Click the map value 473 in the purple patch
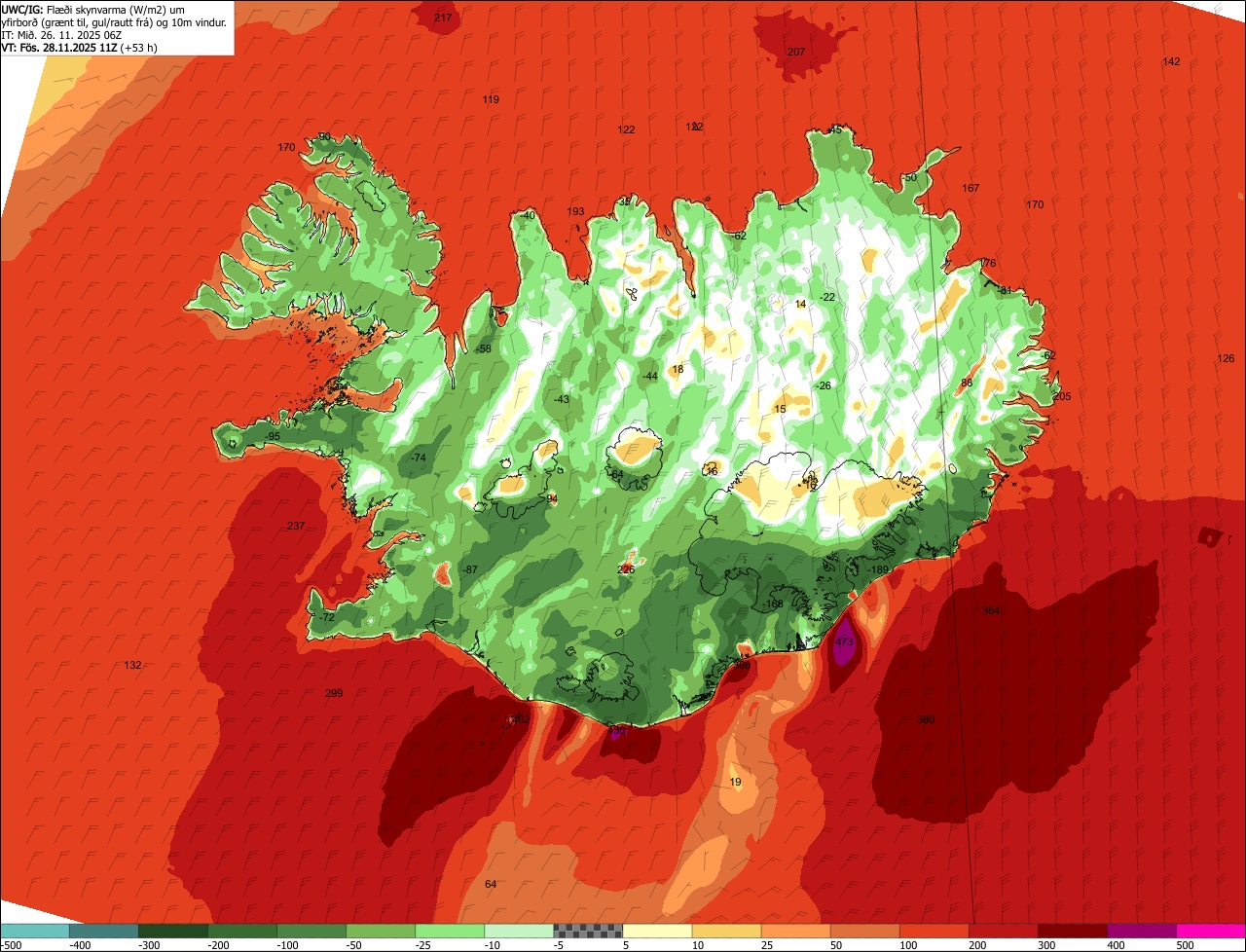Image resolution: width=1246 pixels, height=952 pixels. [844, 642]
